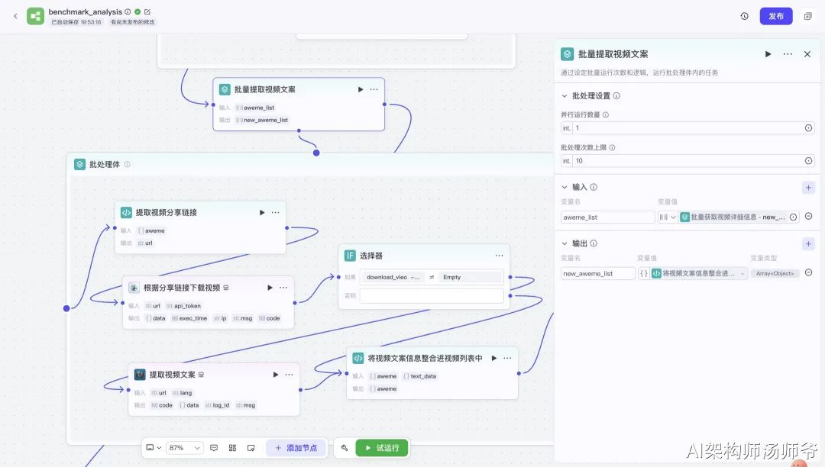Run the 批量提取视频文案 canvas node
This screenshot has height=468, width=825.
360,89
